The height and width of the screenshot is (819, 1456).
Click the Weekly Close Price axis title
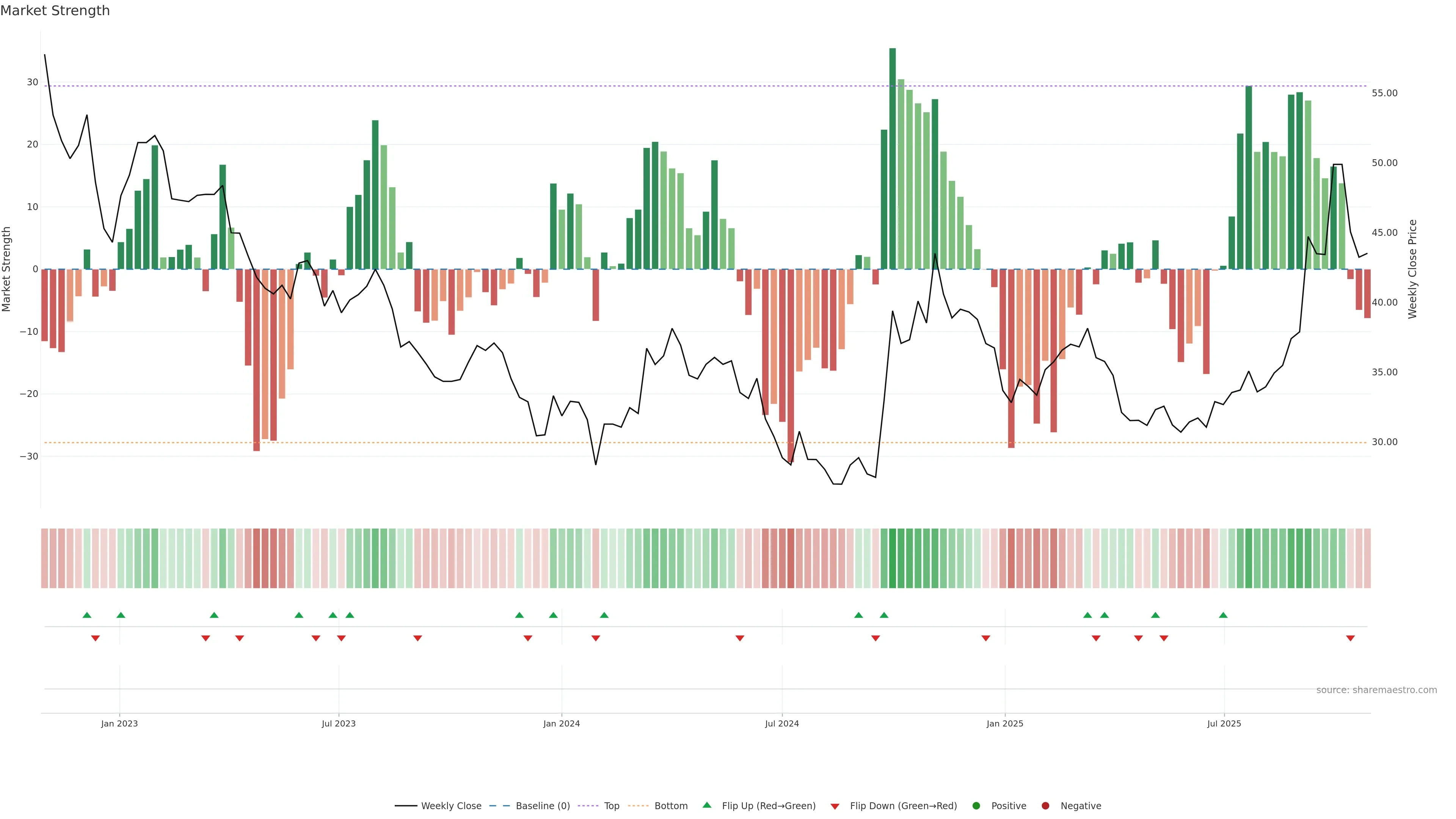click(1412, 269)
